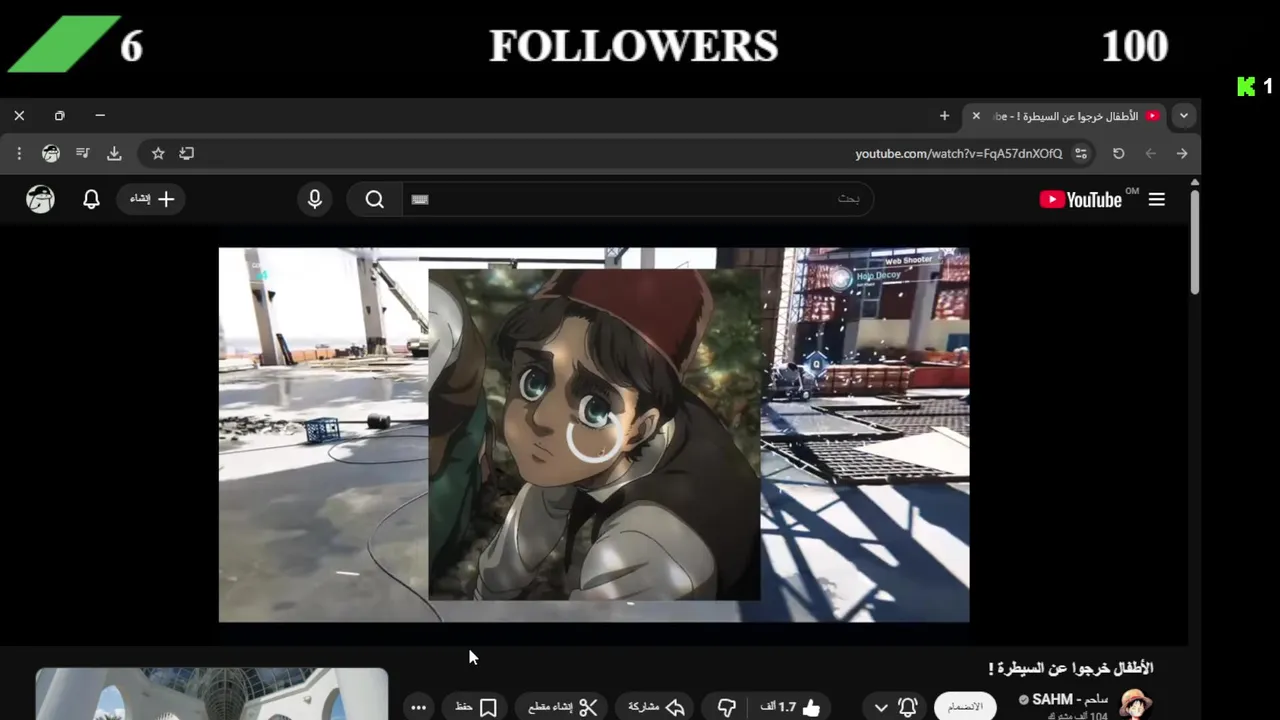The width and height of the screenshot is (1280, 720).
Task: Click the مشاركة share button
Action: (656, 707)
